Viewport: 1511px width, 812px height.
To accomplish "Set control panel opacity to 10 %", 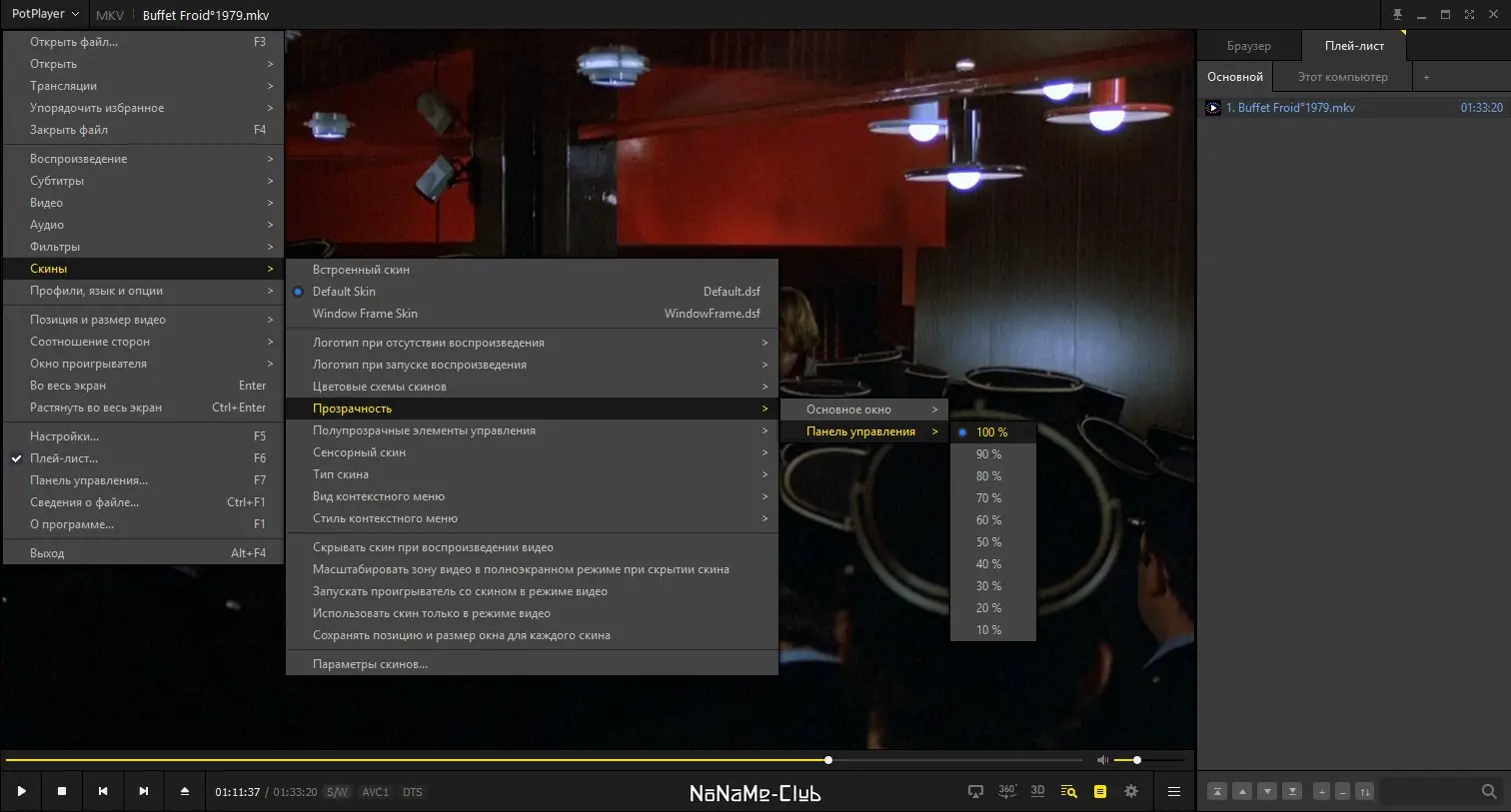I will click(x=992, y=630).
